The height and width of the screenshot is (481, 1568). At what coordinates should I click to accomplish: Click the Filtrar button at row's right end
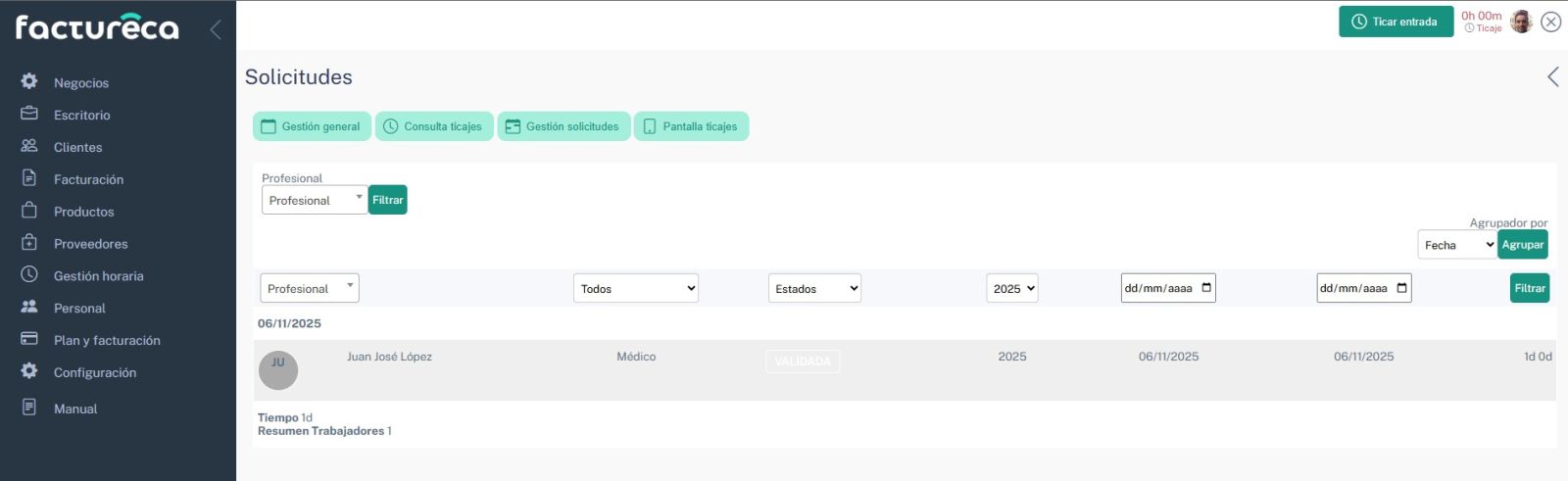pos(1530,288)
